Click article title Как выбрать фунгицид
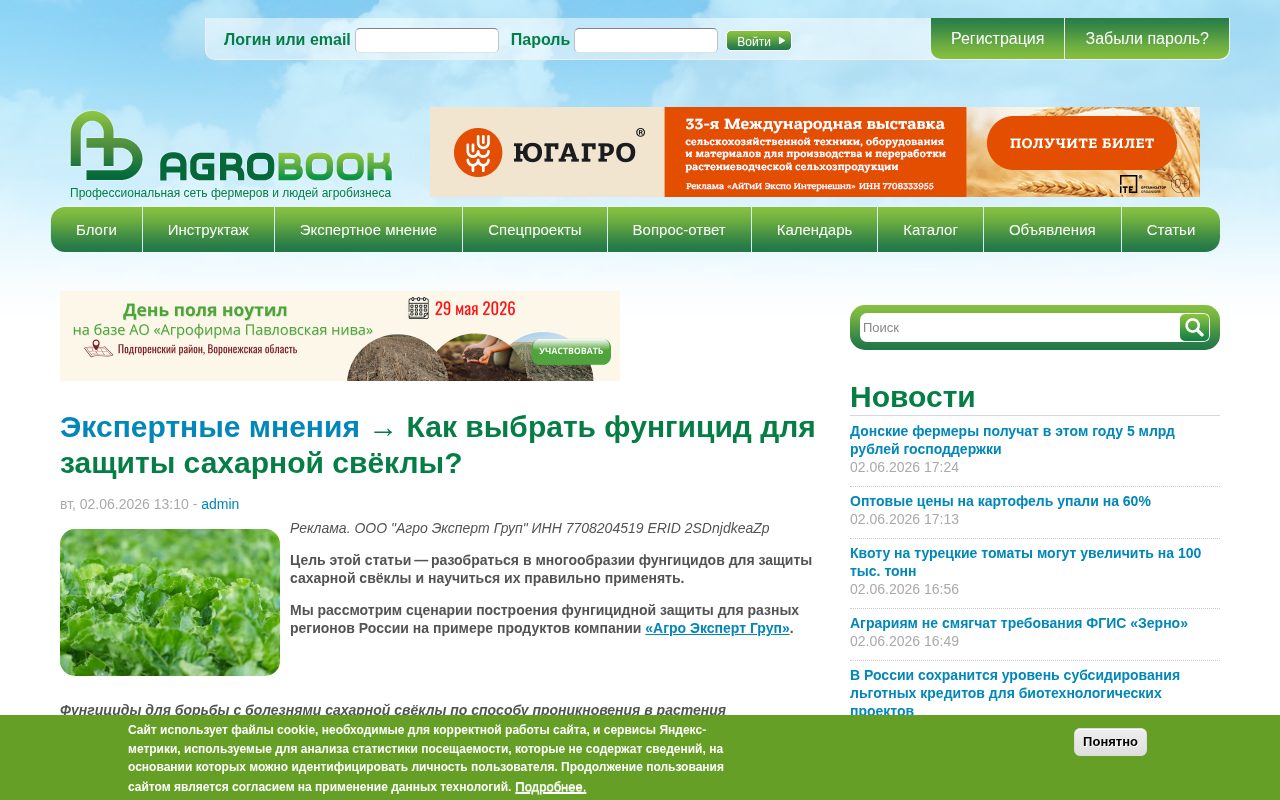The image size is (1280, 800). [x=438, y=445]
